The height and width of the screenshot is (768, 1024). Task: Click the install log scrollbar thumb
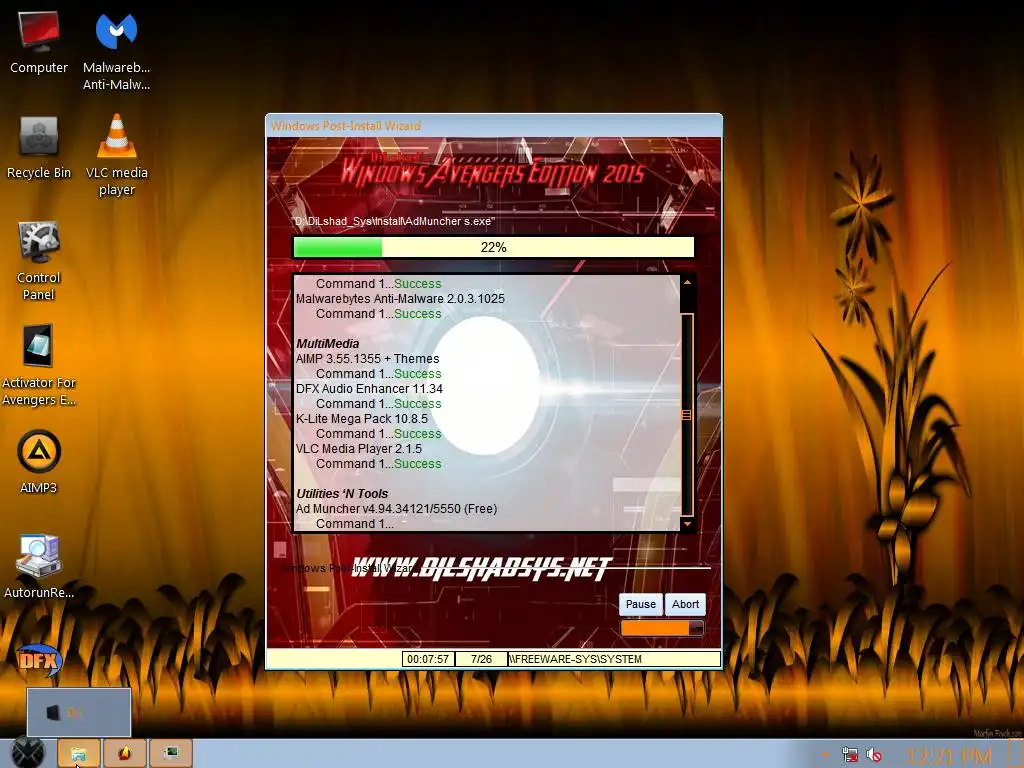[x=687, y=415]
